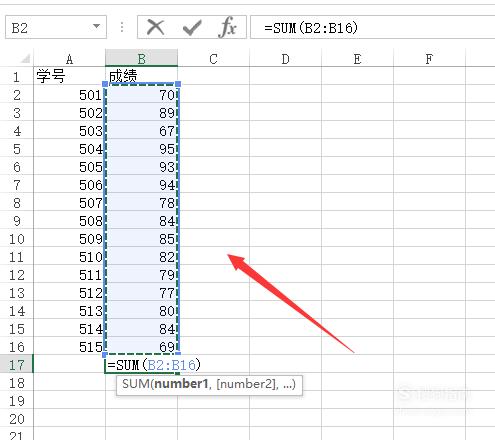This screenshot has width=495, height=440.
Task: Click the cell with student ID 511
Action: click(x=69, y=275)
